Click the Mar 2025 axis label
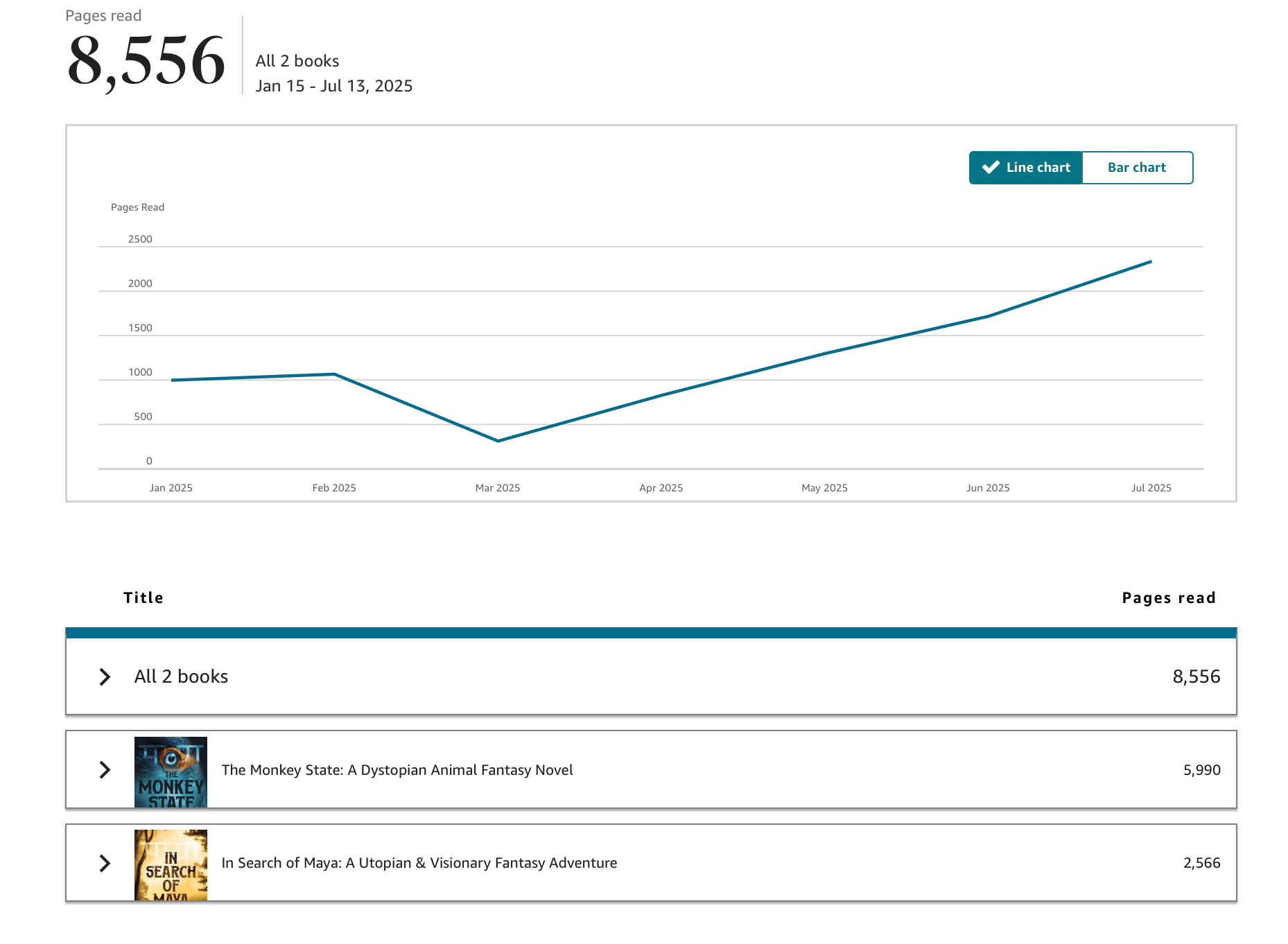This screenshot has width=1288, height=944. point(498,488)
